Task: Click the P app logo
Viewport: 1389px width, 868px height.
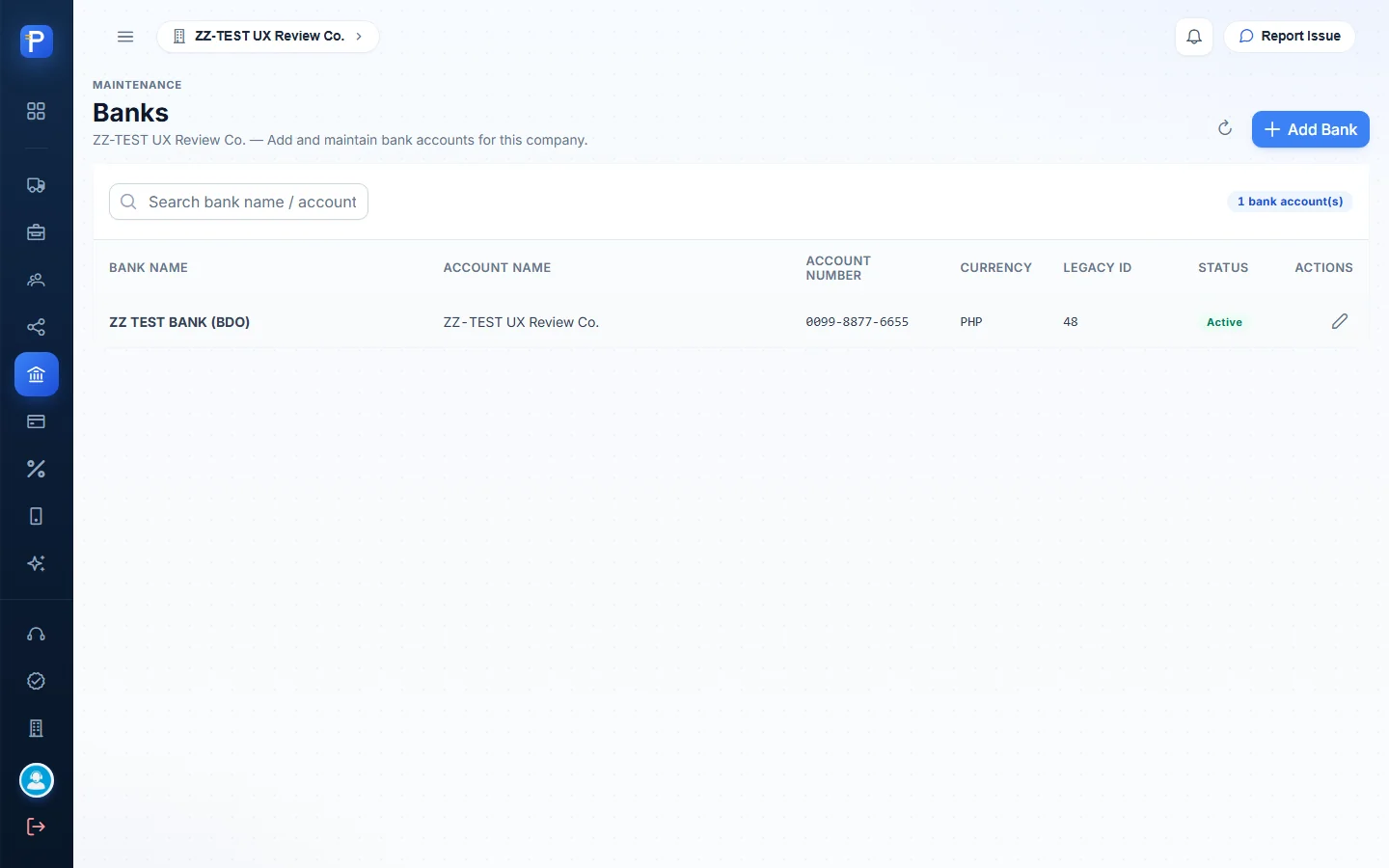Action: [36, 41]
